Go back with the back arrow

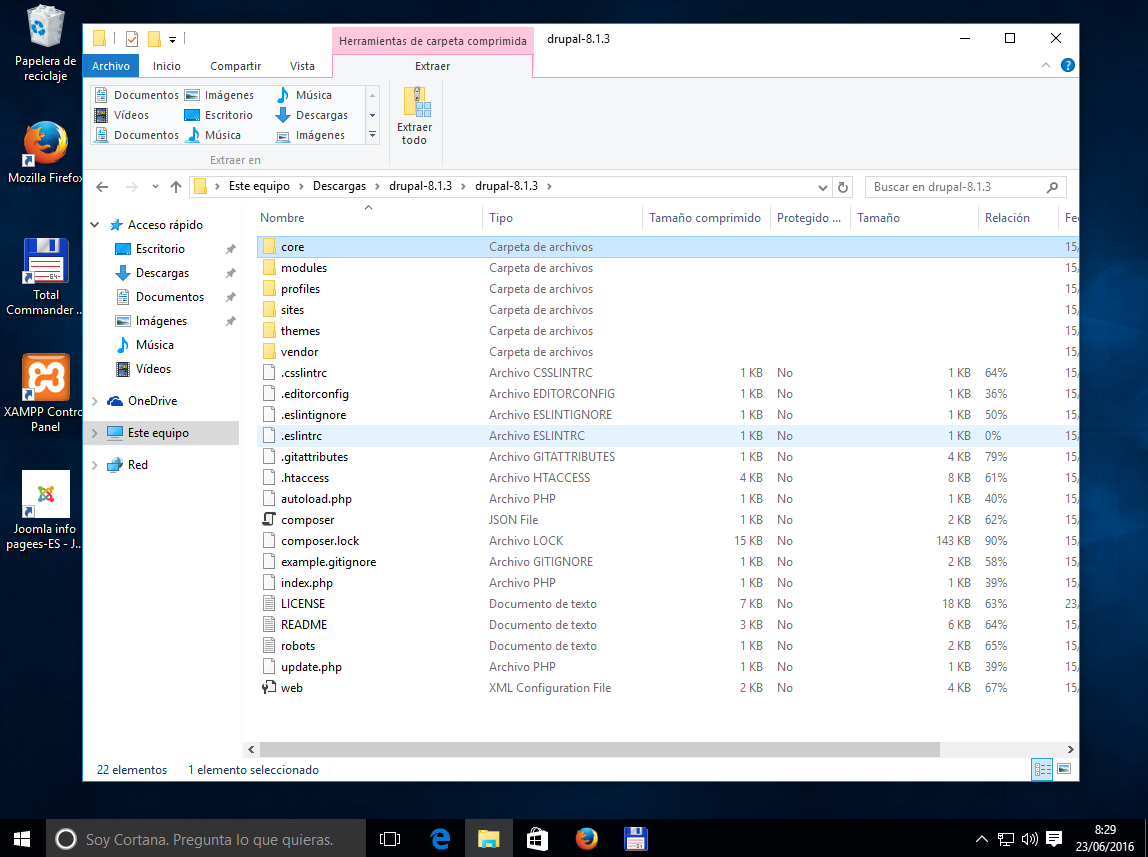102,187
